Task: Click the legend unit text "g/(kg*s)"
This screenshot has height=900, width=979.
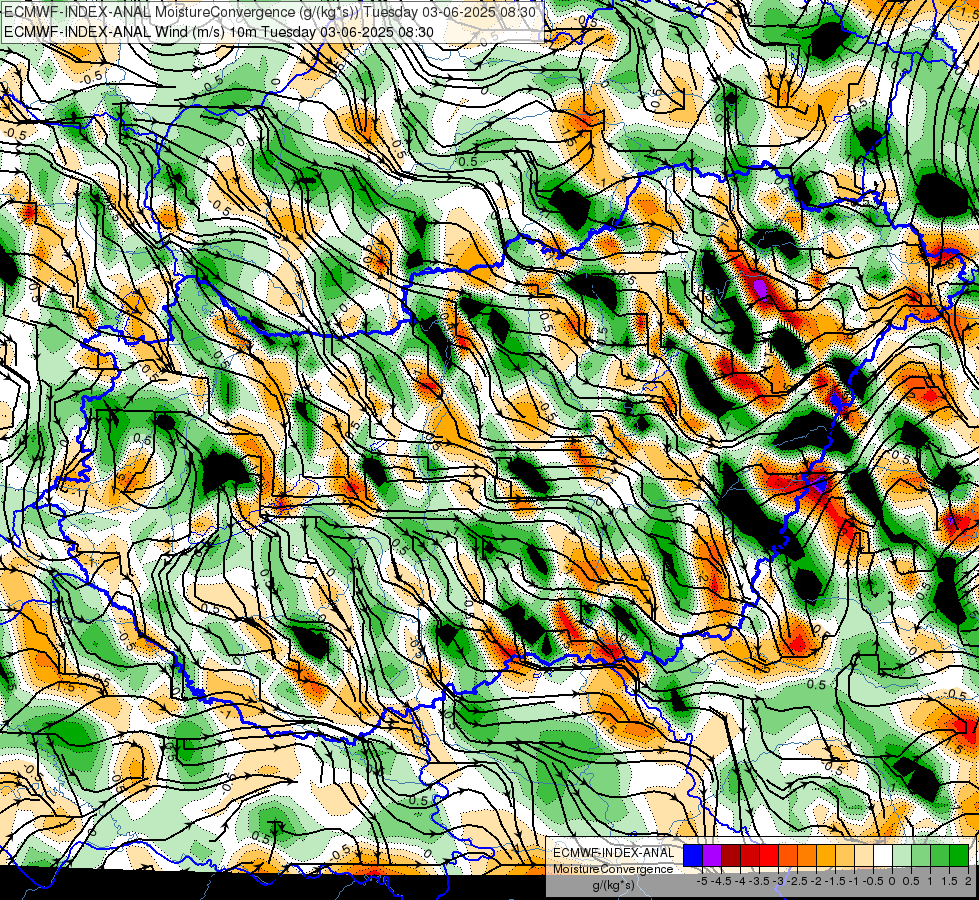Action: pos(613,886)
